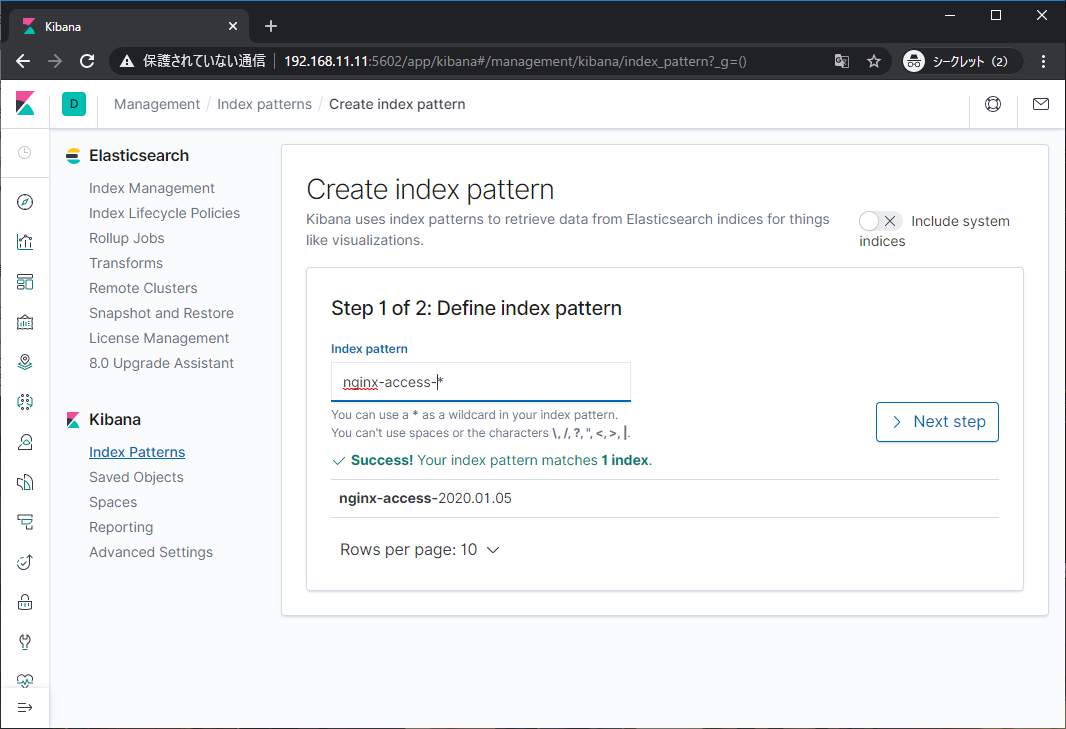Viewport: 1066px width, 729px height.
Task: Open the Dashboard app icon
Action: click(x=25, y=281)
